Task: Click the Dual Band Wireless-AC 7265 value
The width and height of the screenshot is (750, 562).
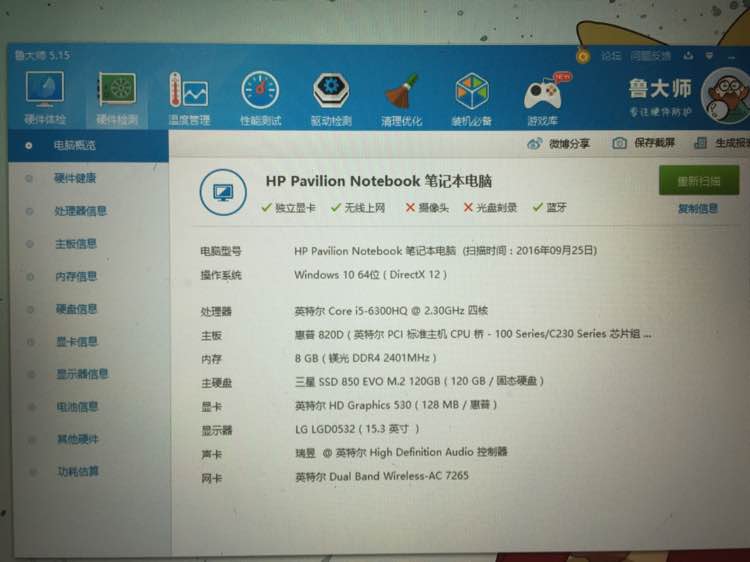Action: tap(382, 476)
